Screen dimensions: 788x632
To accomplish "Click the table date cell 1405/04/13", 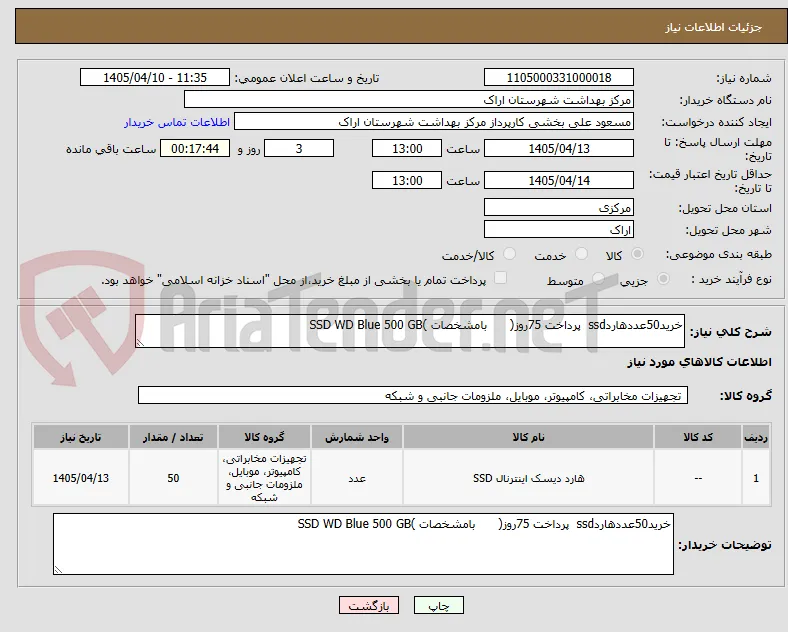I will [80, 478].
